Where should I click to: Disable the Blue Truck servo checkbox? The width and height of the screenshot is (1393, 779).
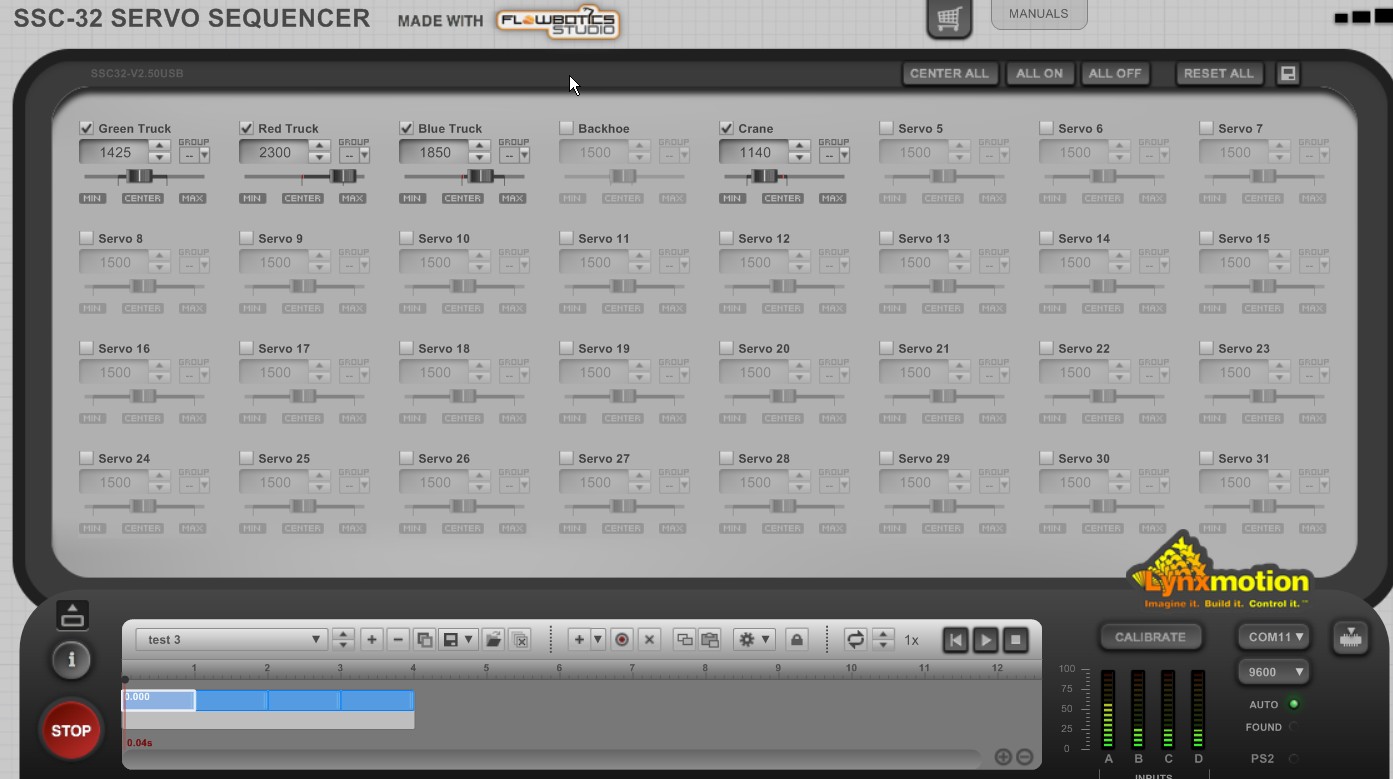[406, 127]
